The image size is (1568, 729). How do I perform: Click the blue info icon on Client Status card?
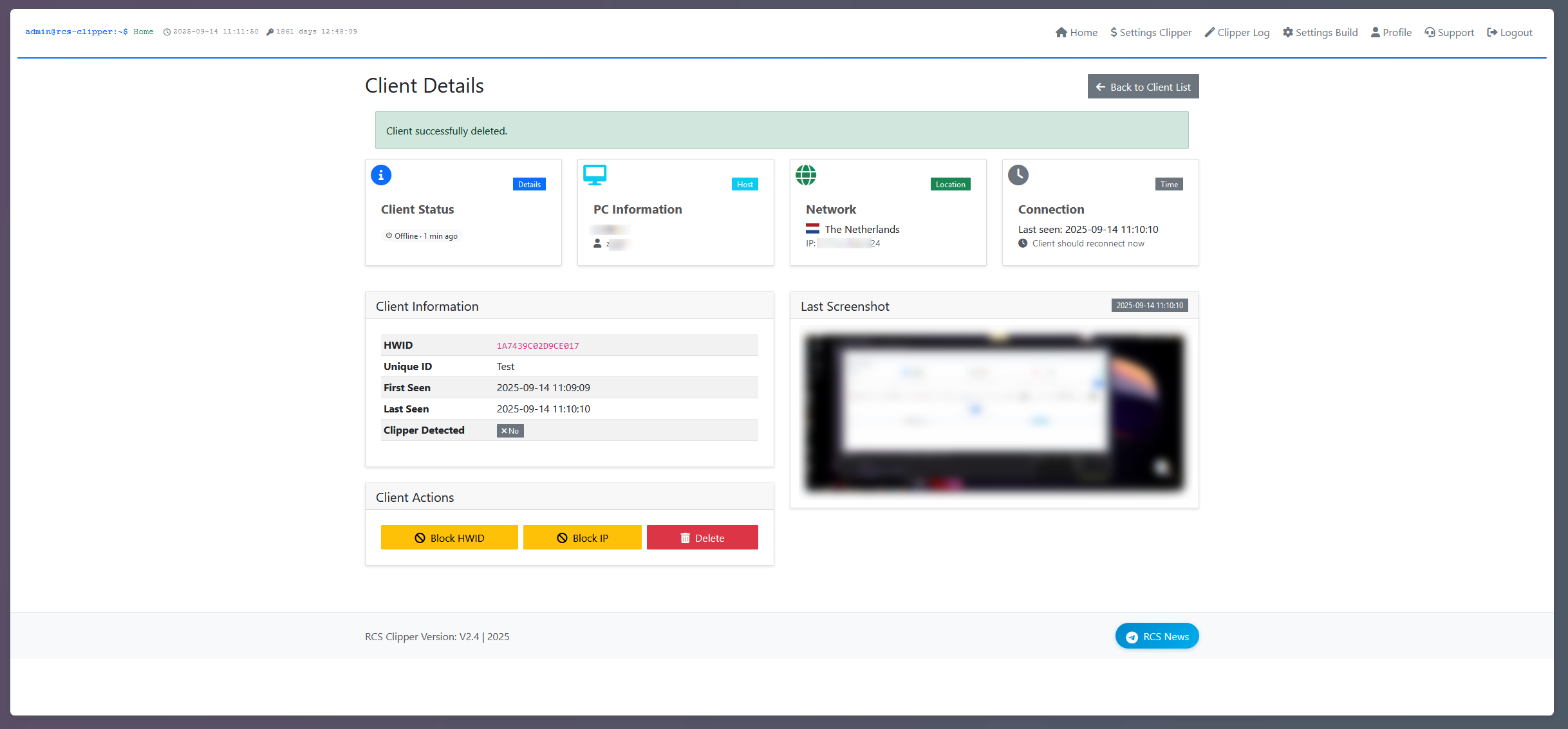click(381, 175)
